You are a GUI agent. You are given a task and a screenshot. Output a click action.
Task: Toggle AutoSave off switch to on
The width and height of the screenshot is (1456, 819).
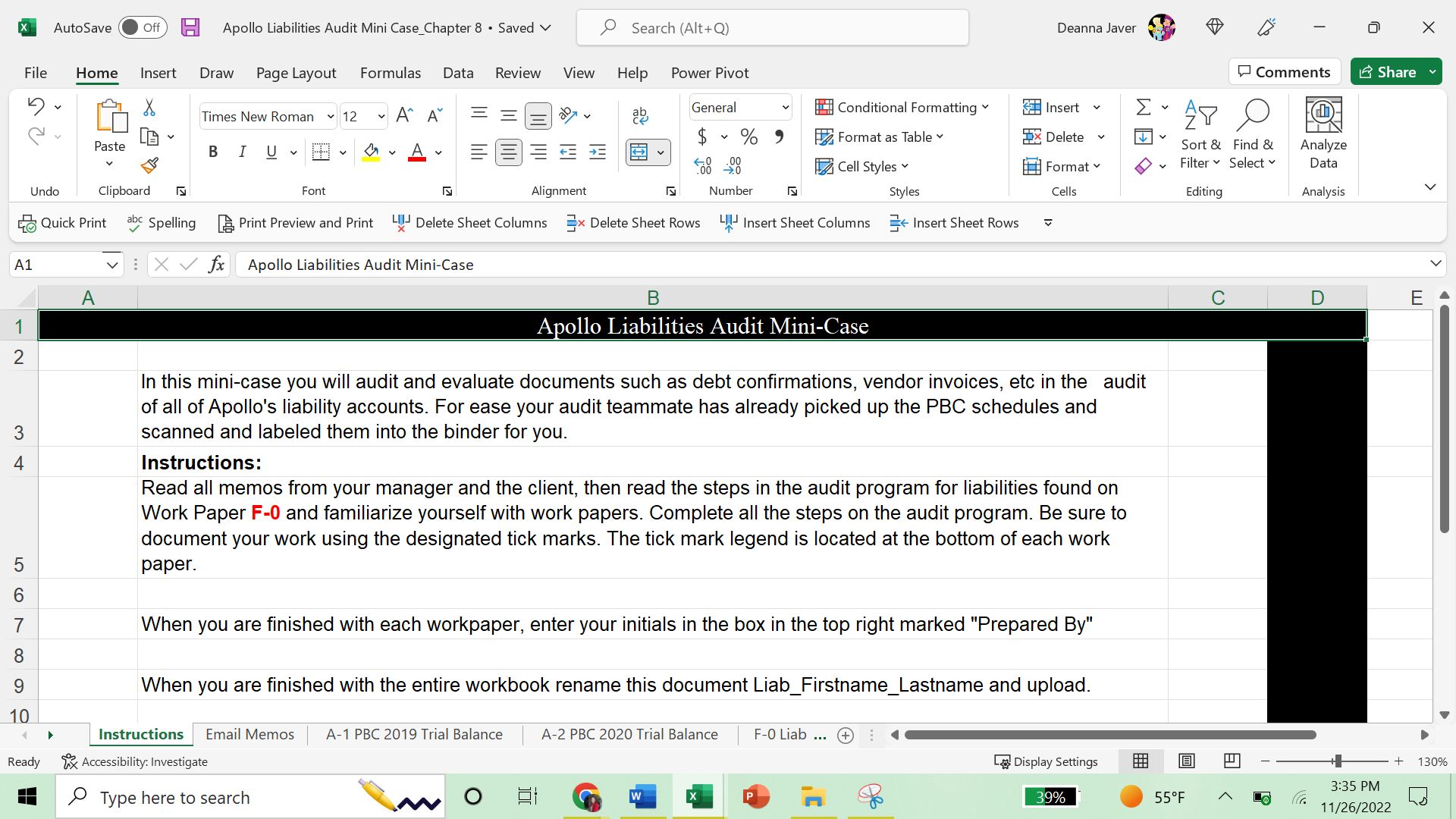(x=143, y=27)
